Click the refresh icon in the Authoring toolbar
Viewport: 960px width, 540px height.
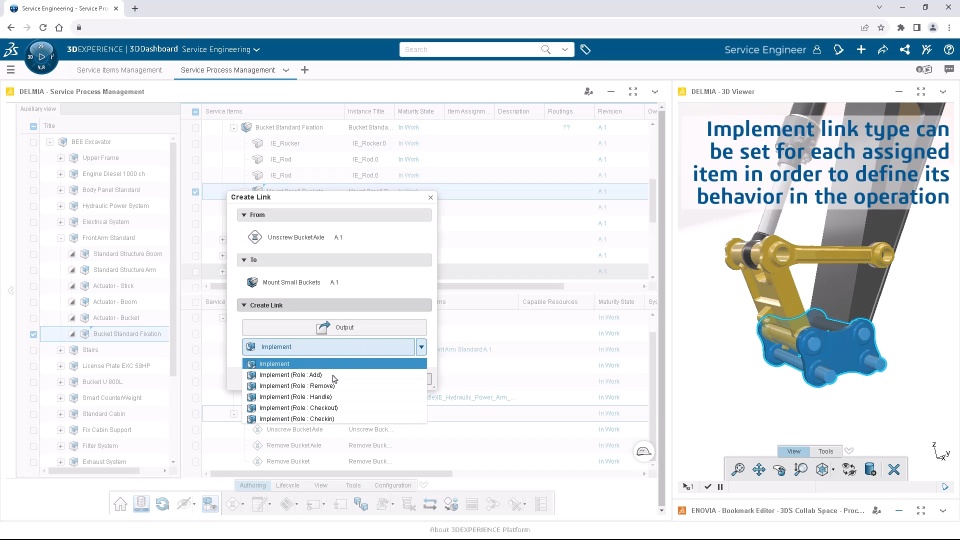tap(162, 504)
